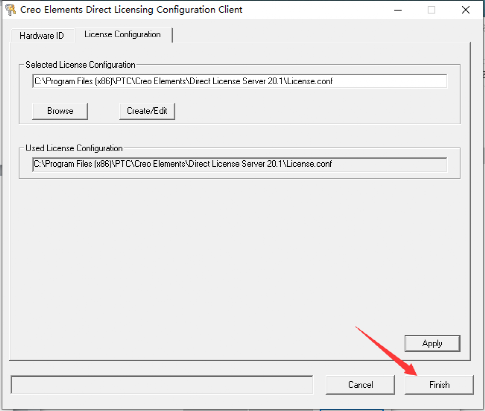This screenshot has width=485, height=411.
Task: Click the empty status field beside Cancel
Action: tap(162, 385)
